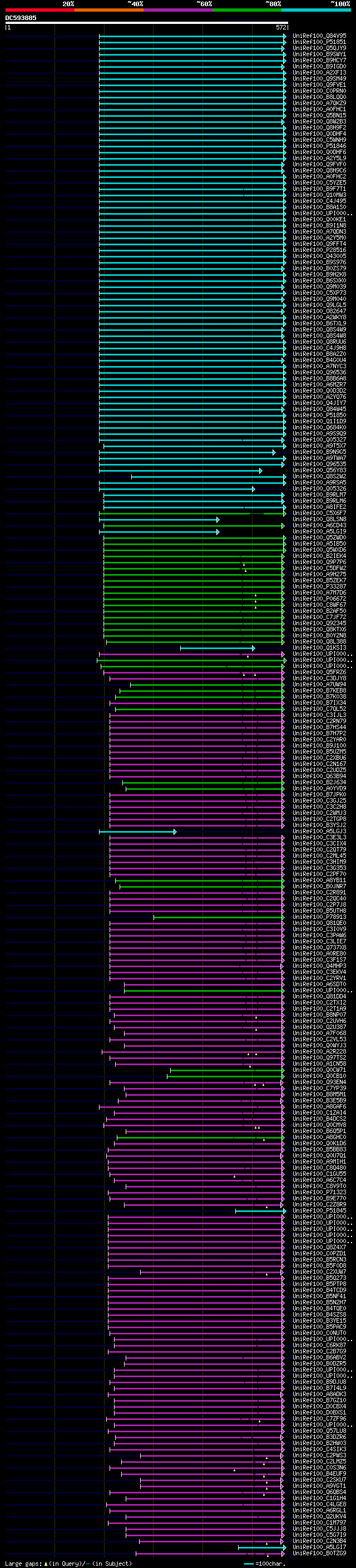Select the UniRef100_C7ZF96 label
The width and height of the screenshot is (356, 1568).
click(x=319, y=1418)
